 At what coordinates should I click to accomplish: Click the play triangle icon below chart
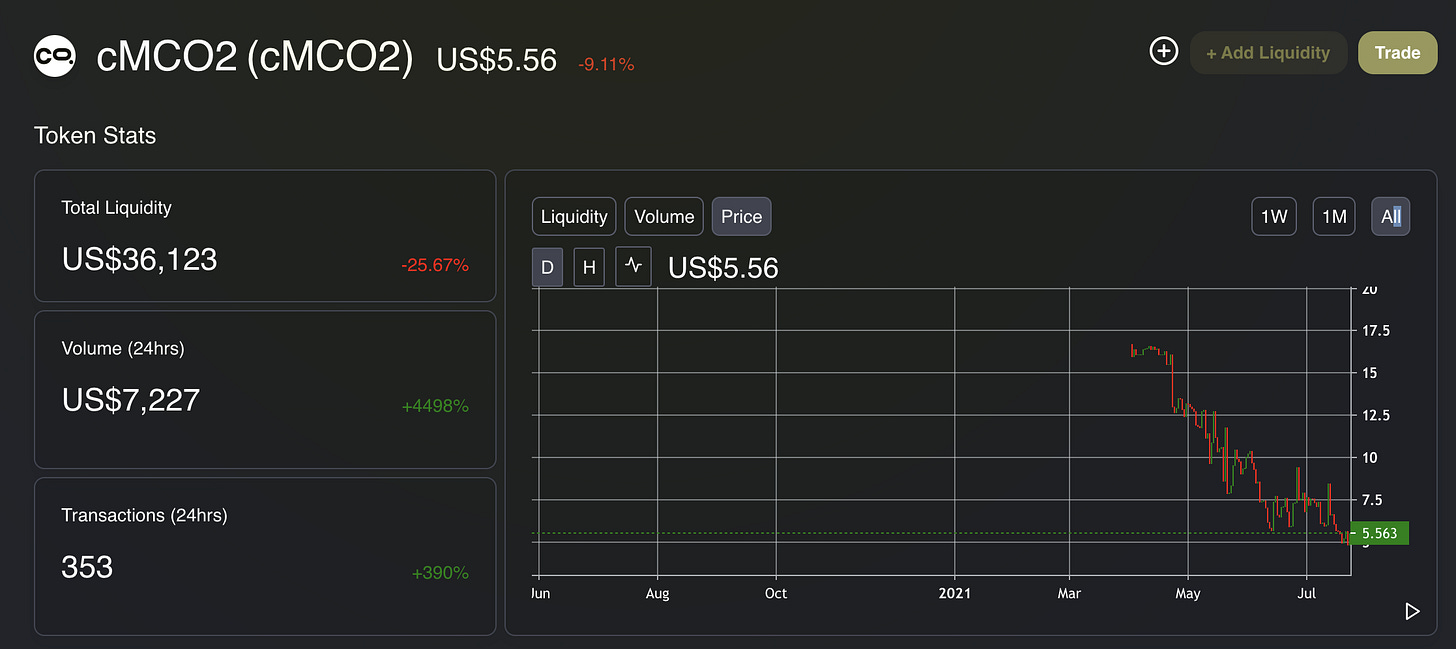1412,611
